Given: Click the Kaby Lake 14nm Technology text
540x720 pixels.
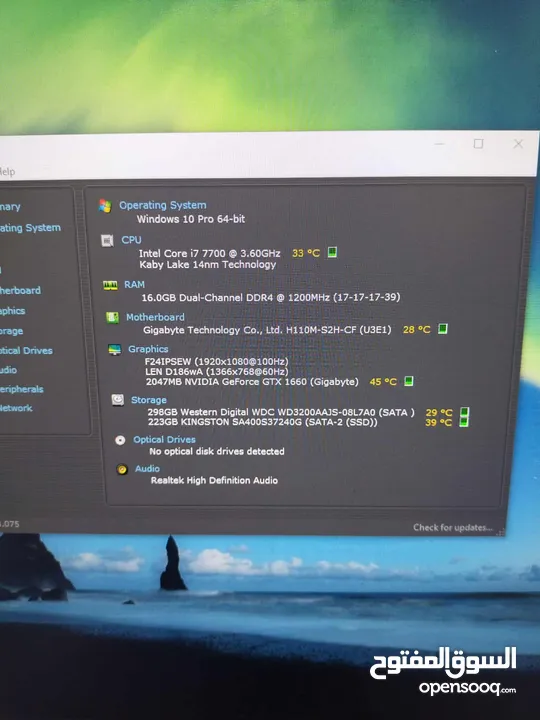Looking at the screenshot, I should tap(208, 264).
